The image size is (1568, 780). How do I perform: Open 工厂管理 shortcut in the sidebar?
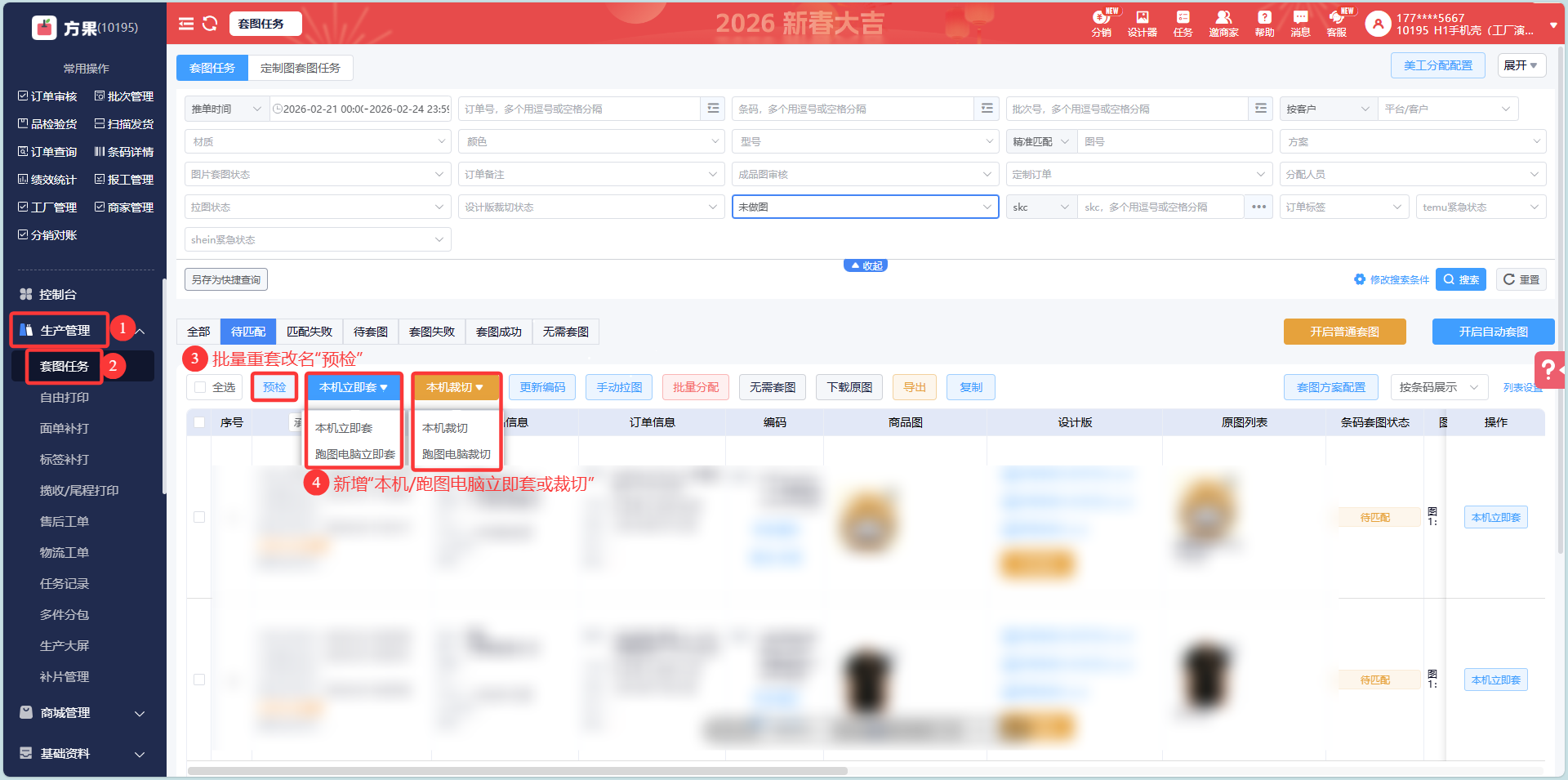pos(47,207)
